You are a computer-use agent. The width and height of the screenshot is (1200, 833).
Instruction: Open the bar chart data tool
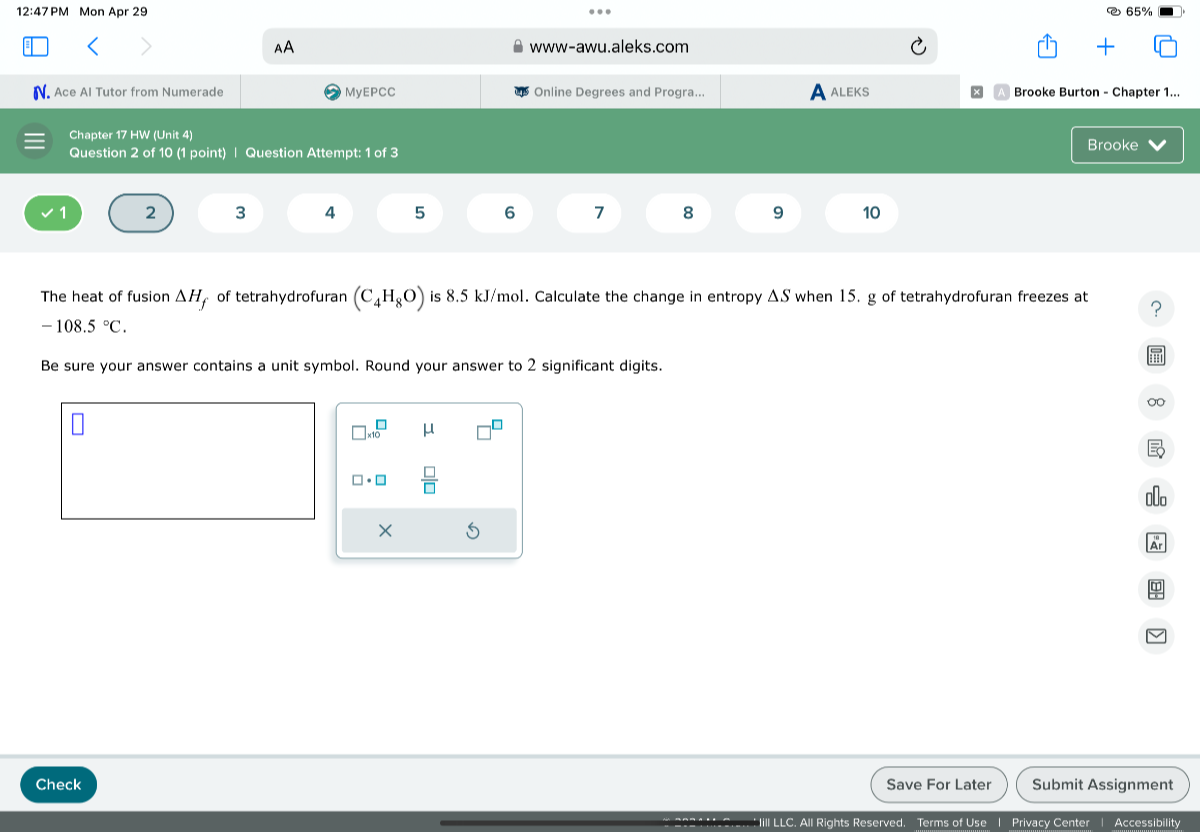pyautogui.click(x=1156, y=496)
